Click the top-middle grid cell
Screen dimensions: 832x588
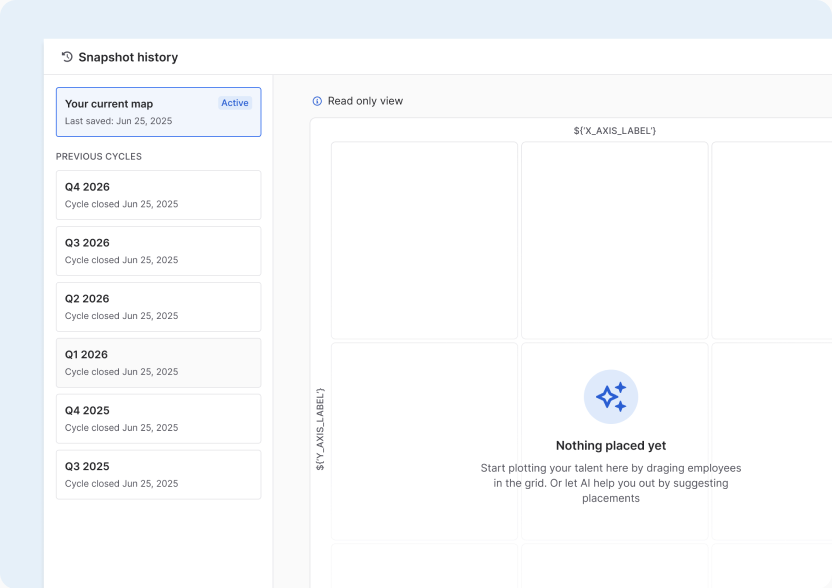(614, 240)
